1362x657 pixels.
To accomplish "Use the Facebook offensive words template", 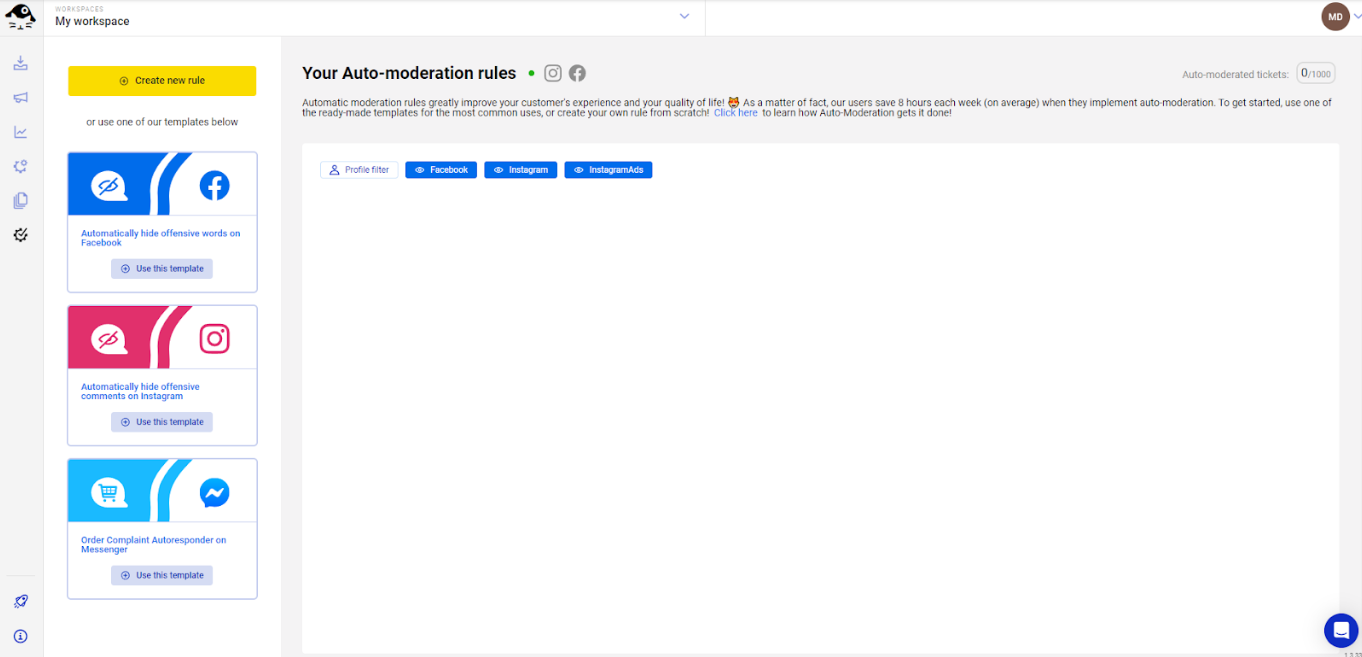I will (x=162, y=269).
